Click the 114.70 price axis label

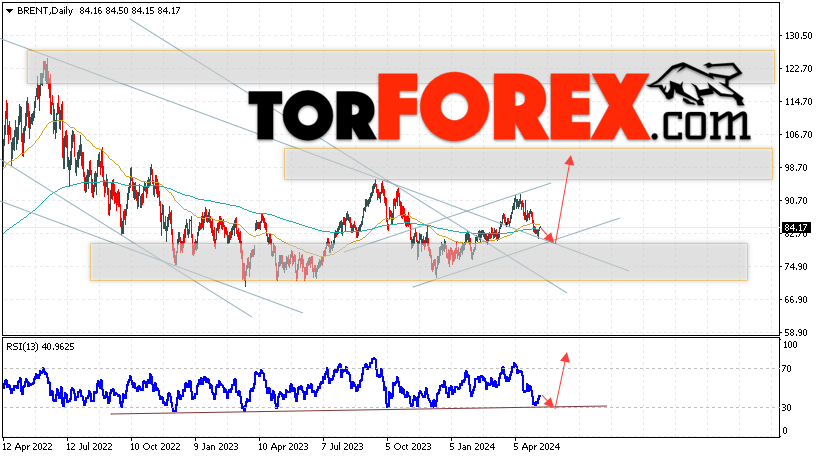tap(799, 101)
